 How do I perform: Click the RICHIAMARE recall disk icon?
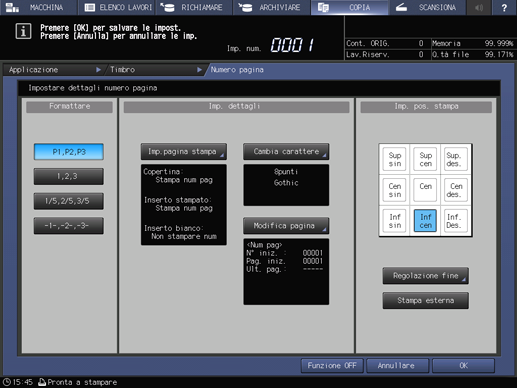pos(167,7)
